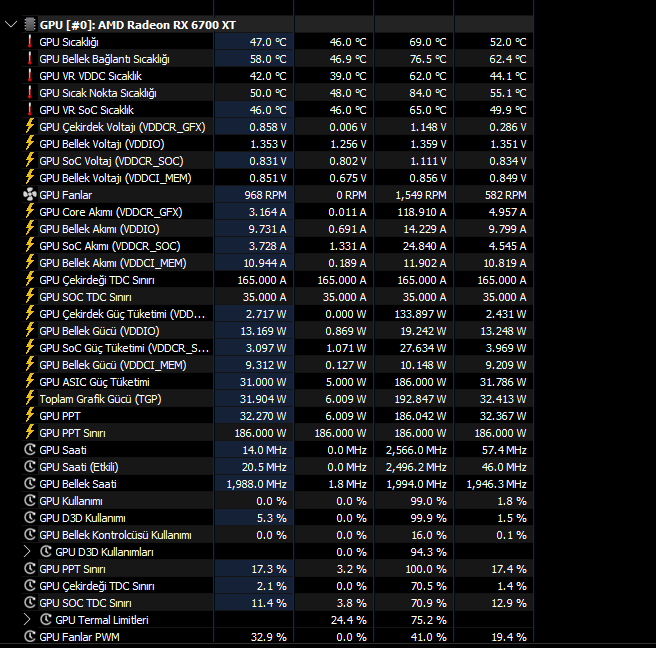Expand the GPU D3D Kullanımları group
The height and width of the screenshot is (648, 656).
[x=27, y=552]
